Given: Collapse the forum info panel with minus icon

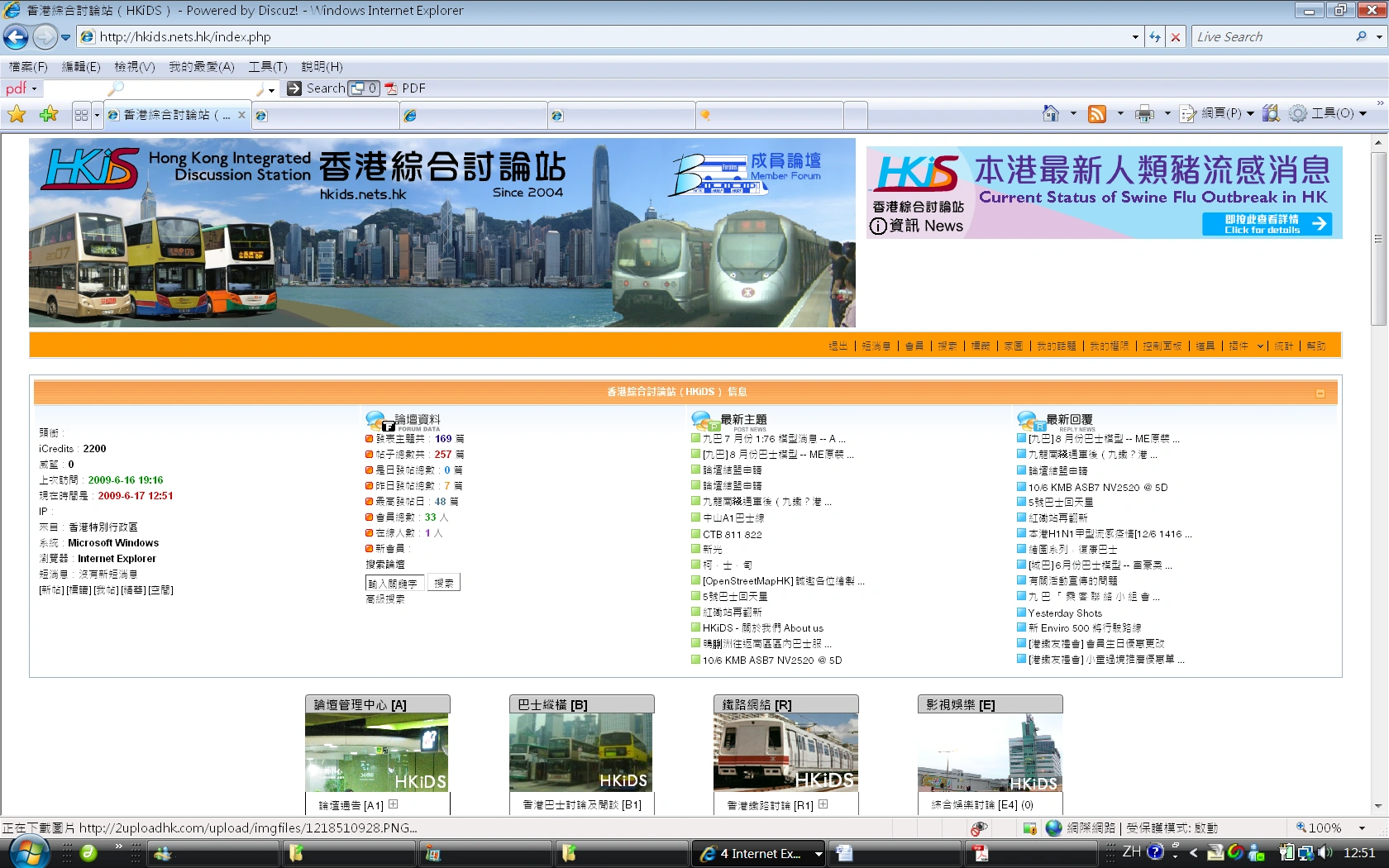Looking at the screenshot, I should tap(1320, 393).
